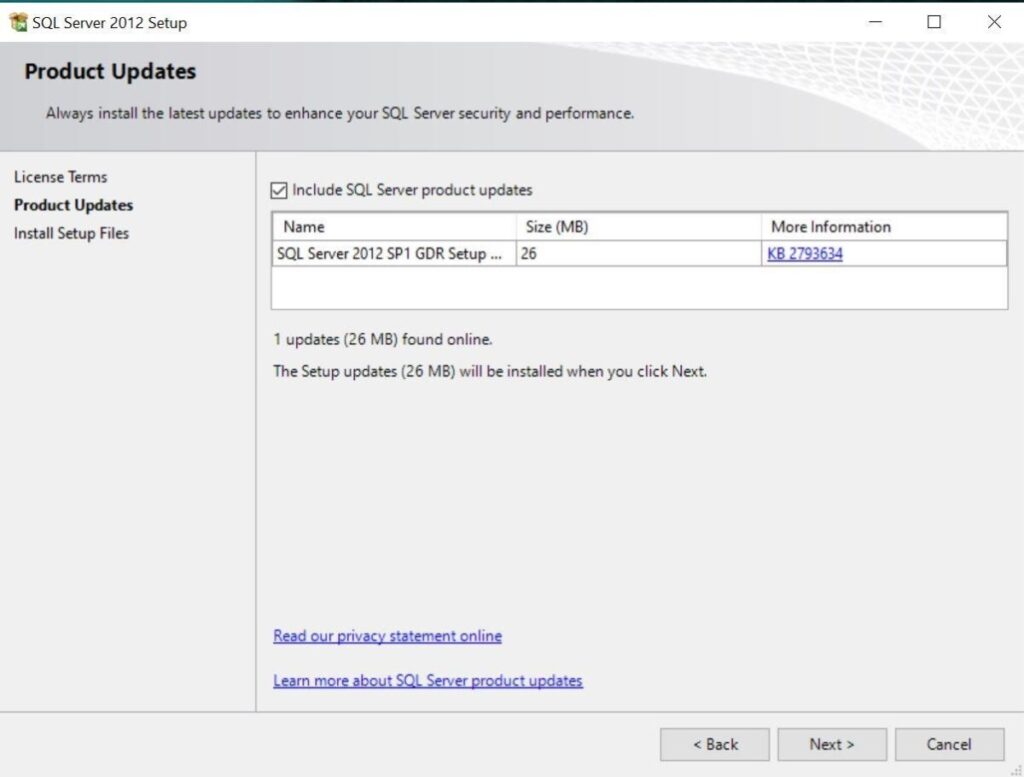Viewport: 1024px width, 777px height.
Task: Click the SQL Server setup icon in title bar
Action: [x=20, y=22]
